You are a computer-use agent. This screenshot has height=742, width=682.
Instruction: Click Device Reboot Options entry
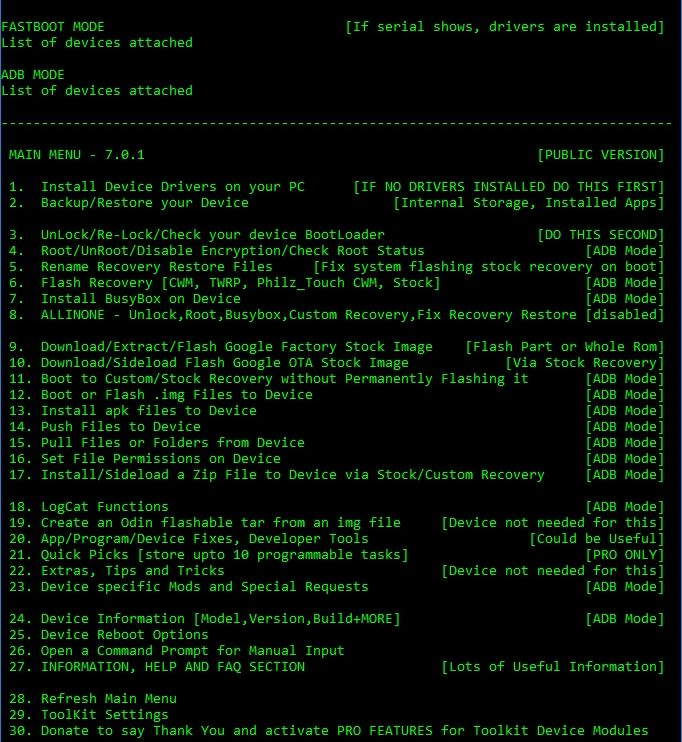pos(124,635)
